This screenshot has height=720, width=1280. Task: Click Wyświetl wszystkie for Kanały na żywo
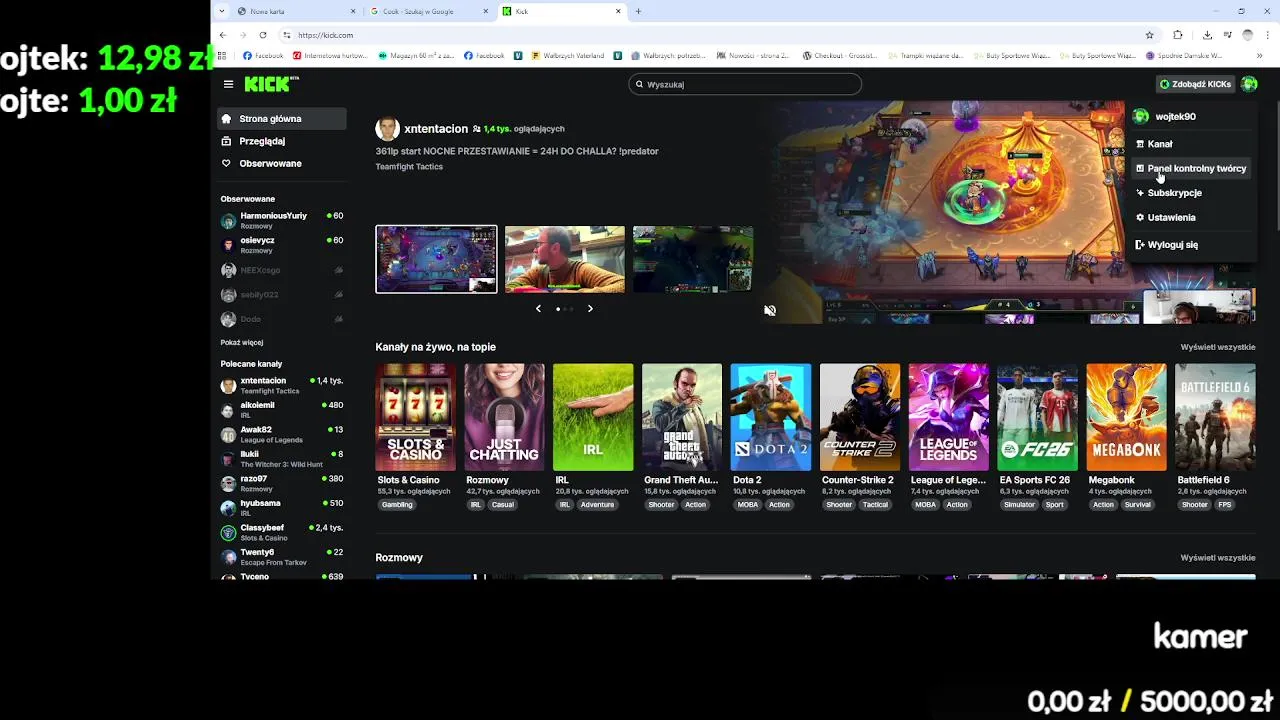click(x=1217, y=347)
